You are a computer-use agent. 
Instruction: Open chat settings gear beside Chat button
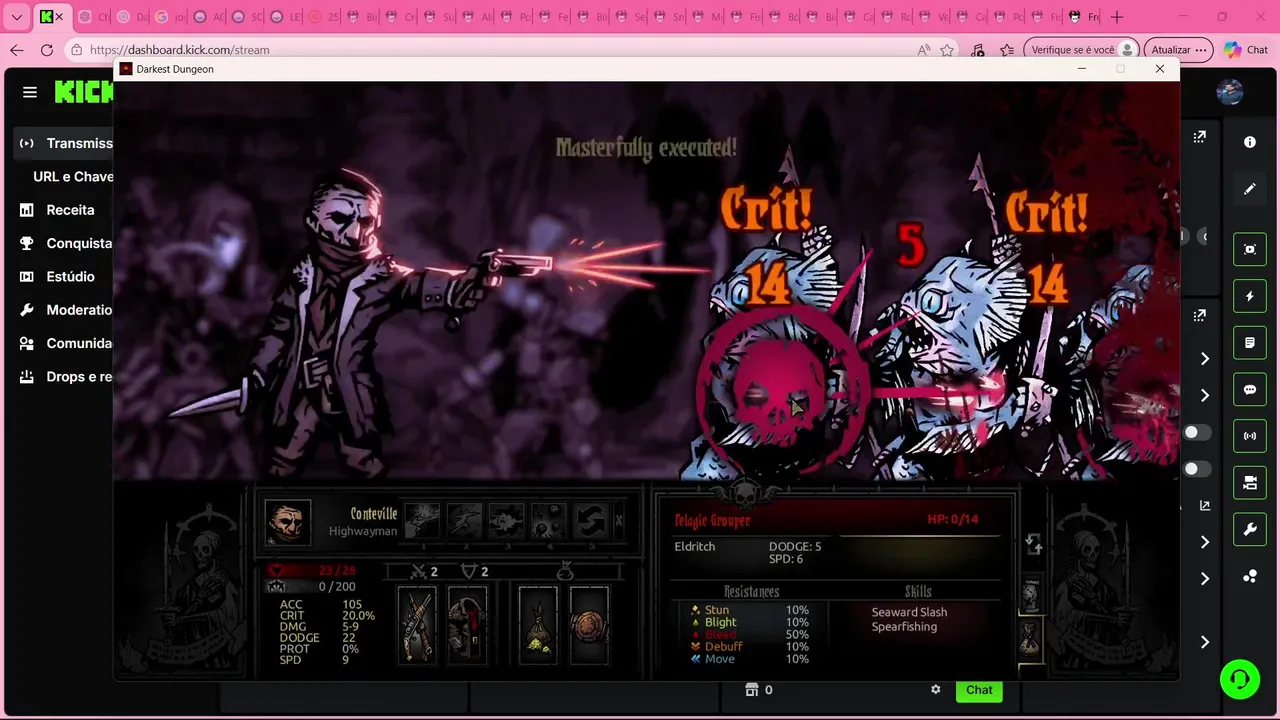tap(936, 690)
